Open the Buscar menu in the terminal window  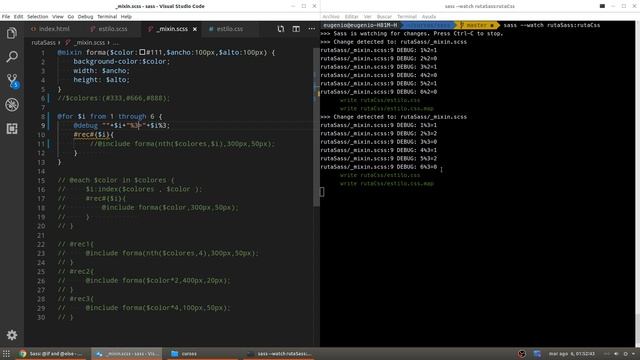click(x=384, y=17)
